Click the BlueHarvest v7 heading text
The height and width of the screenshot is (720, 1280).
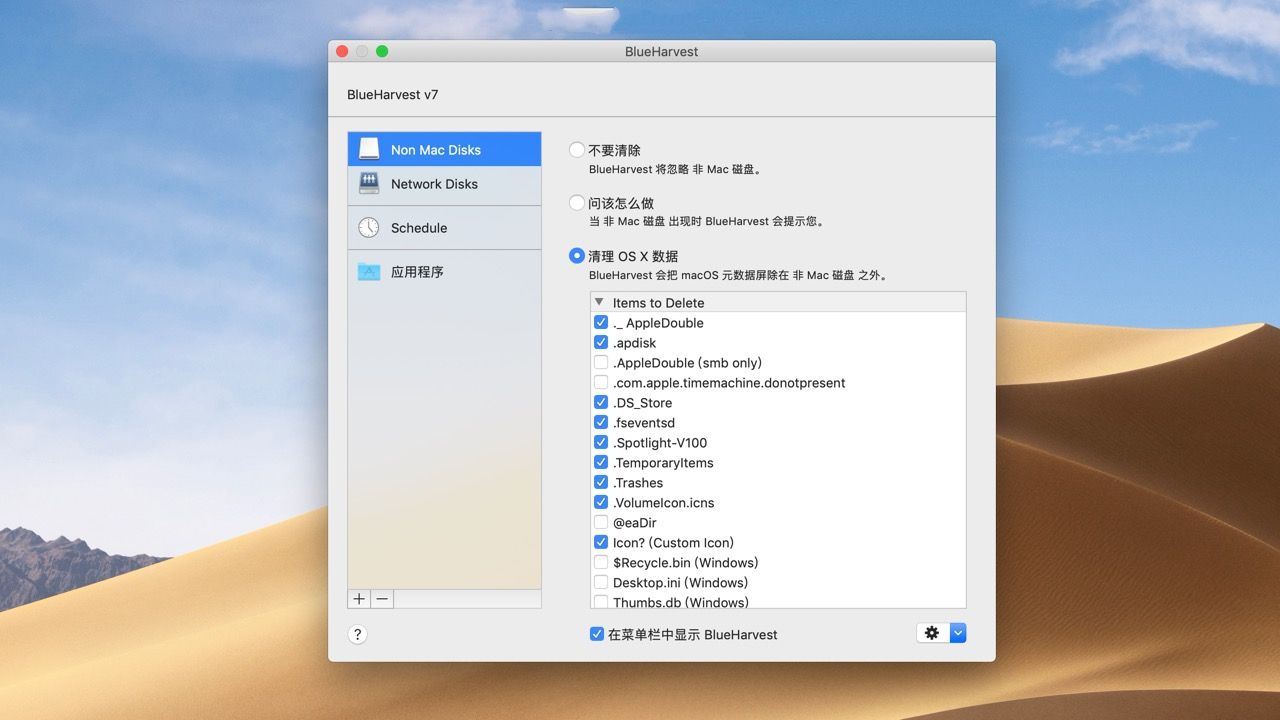tap(393, 95)
